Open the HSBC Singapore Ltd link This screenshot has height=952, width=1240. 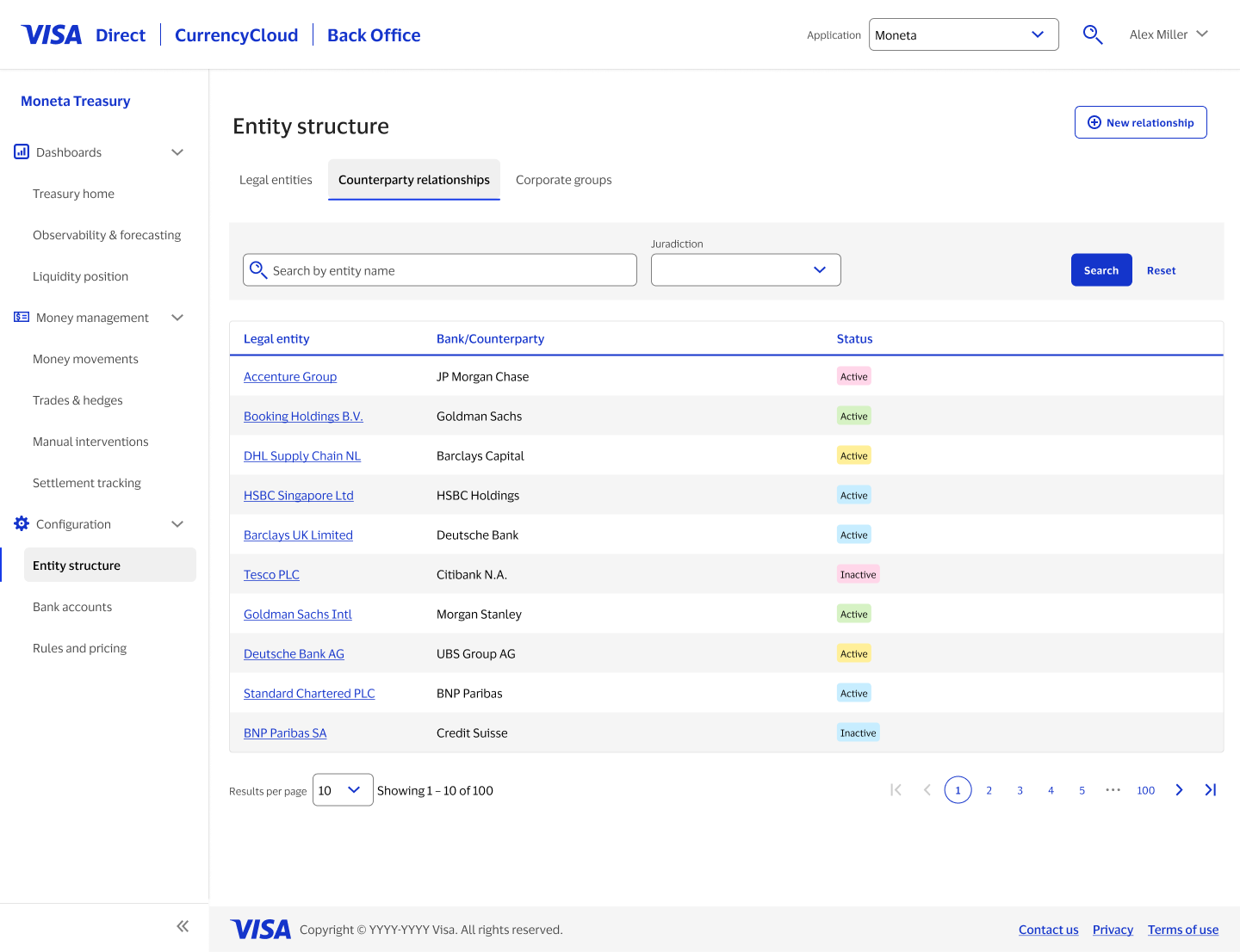(x=299, y=495)
